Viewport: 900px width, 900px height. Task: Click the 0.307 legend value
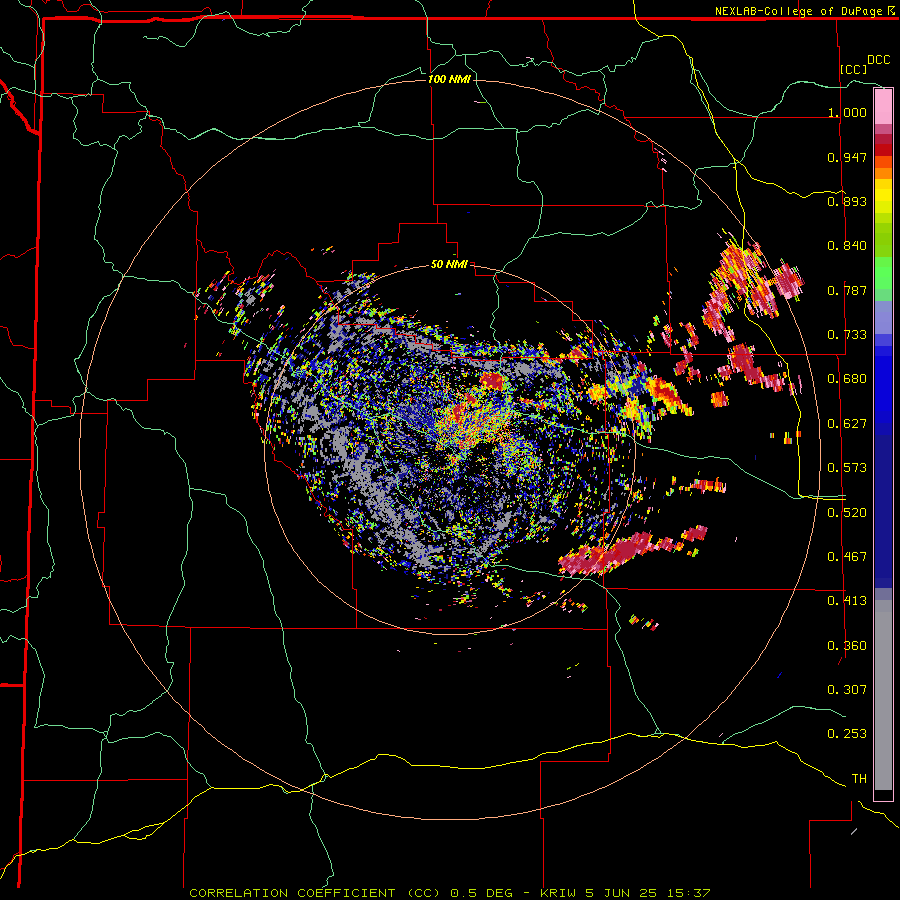click(847, 690)
